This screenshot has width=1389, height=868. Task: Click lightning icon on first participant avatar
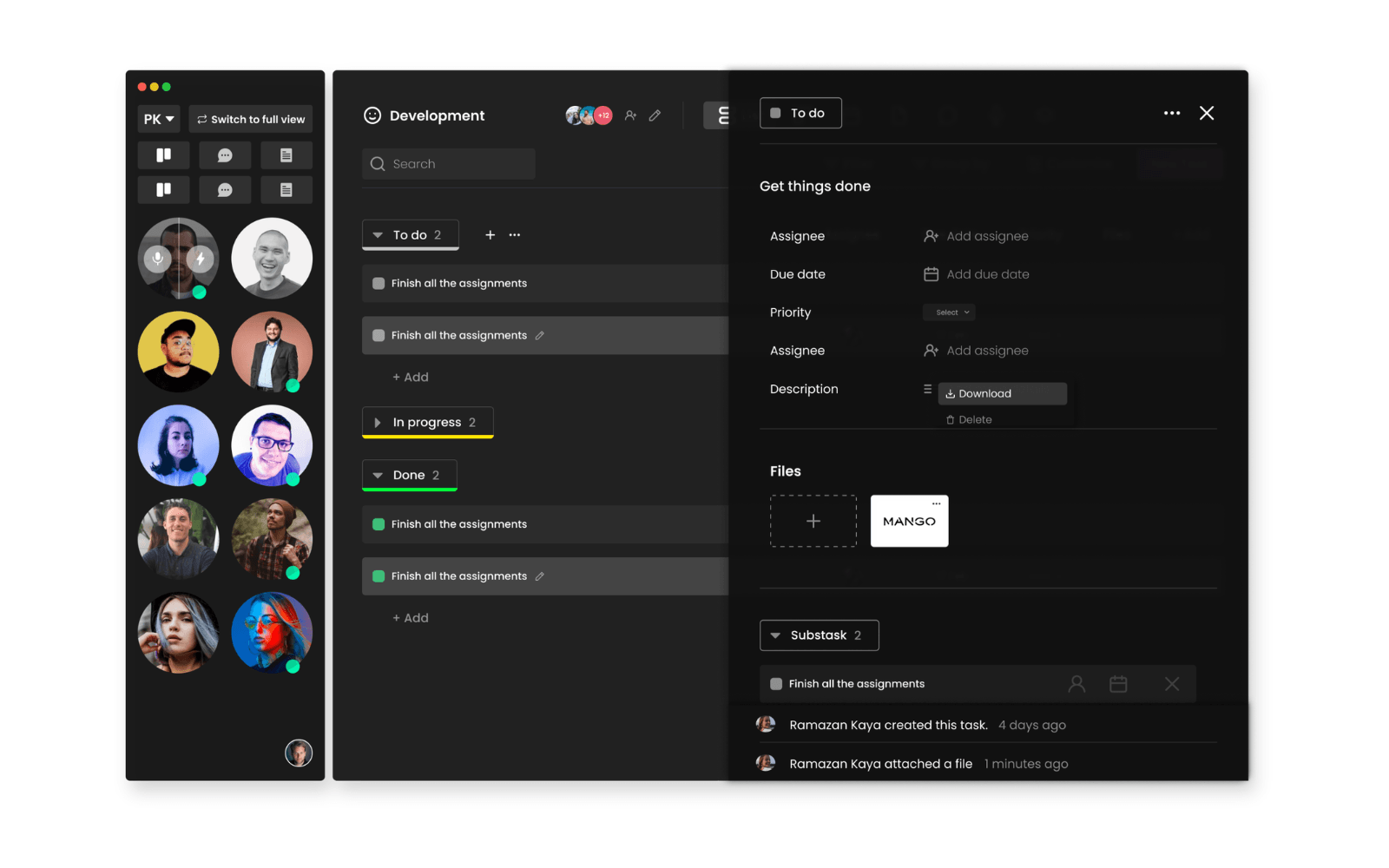coord(201,258)
